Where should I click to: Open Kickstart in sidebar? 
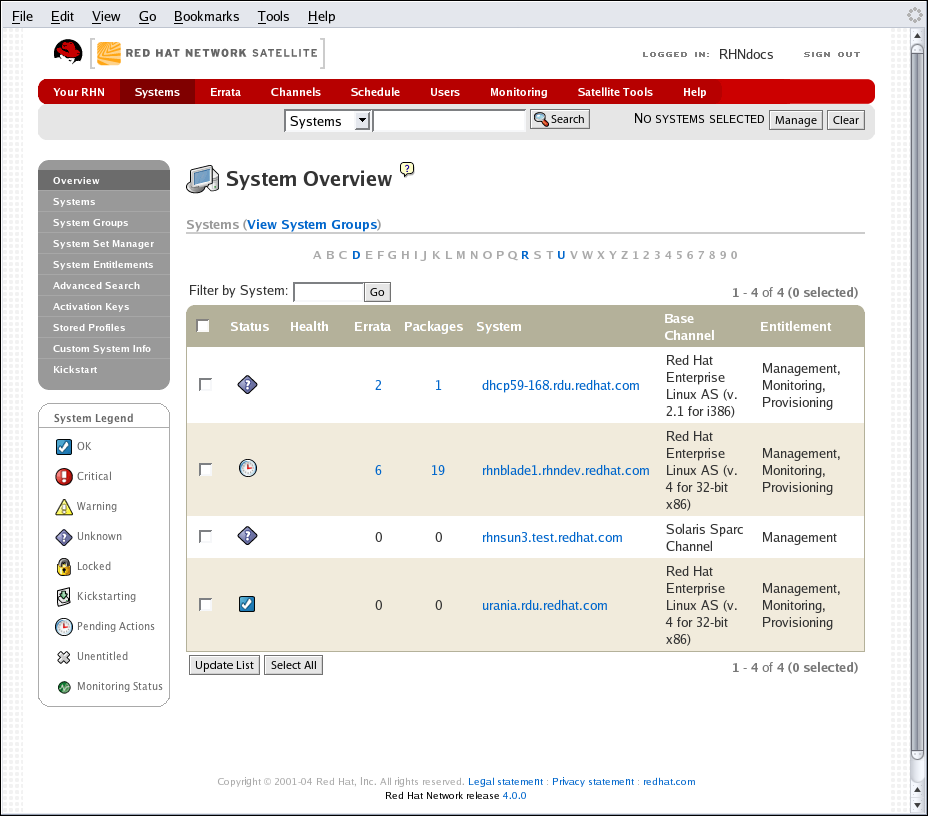[104, 370]
